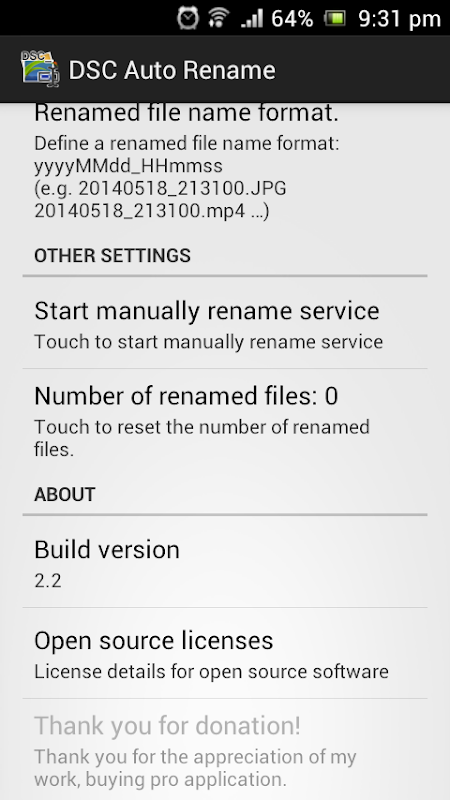Screen dimensions: 450x800
Task: Tap the 9:31 pm clock
Action: pyautogui.click(x=399, y=19)
